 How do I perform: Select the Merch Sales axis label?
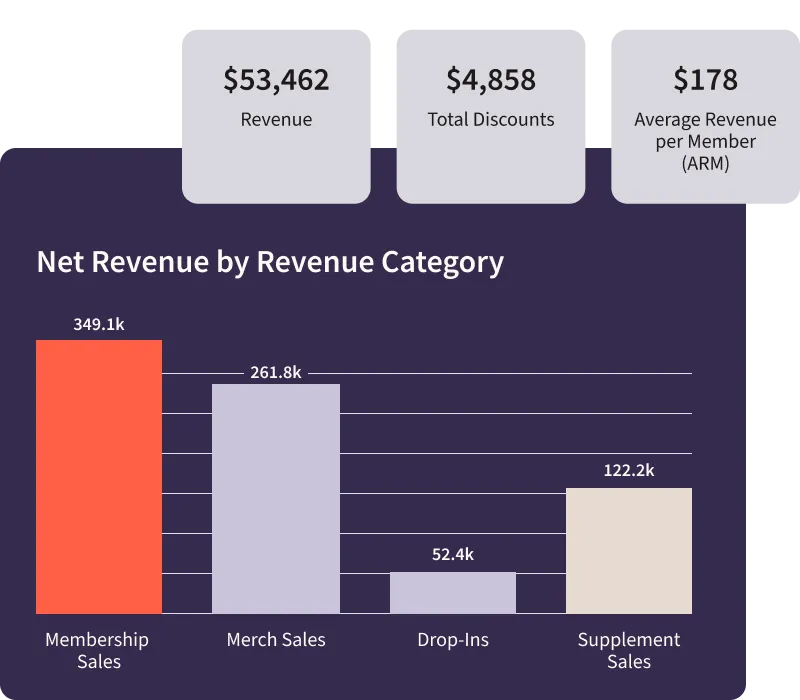276,640
